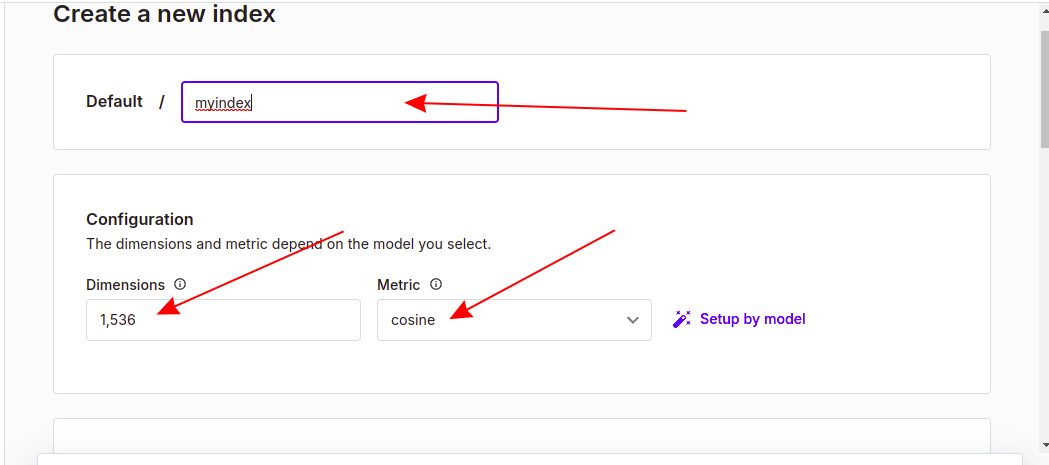Click the slash separator after Default
1049x465 pixels.
point(161,102)
